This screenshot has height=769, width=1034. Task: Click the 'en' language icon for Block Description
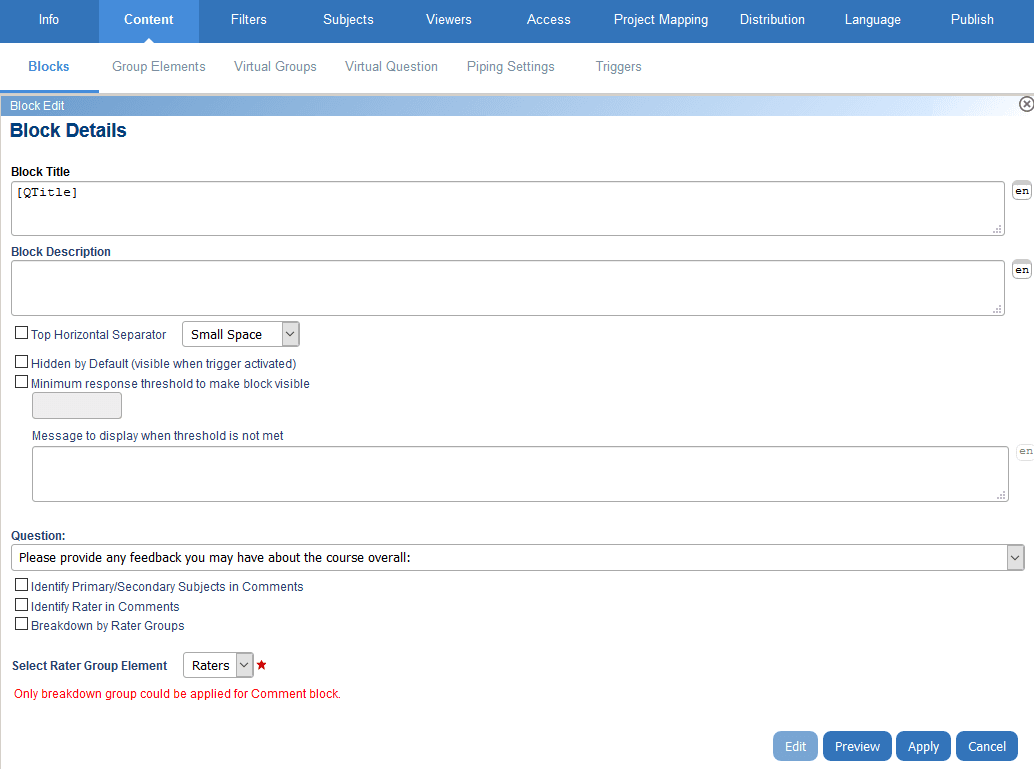click(x=1021, y=270)
